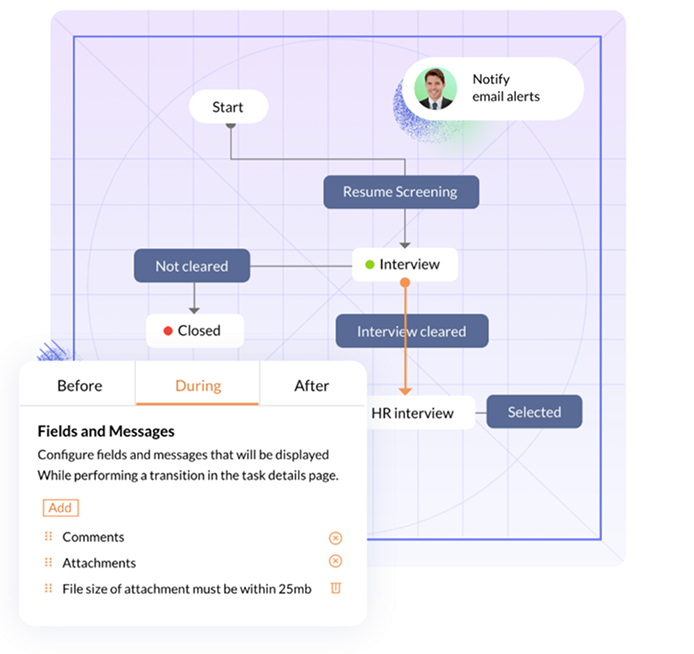This screenshot has width=694, height=654.
Task: Select the During tab
Action: coord(198,385)
